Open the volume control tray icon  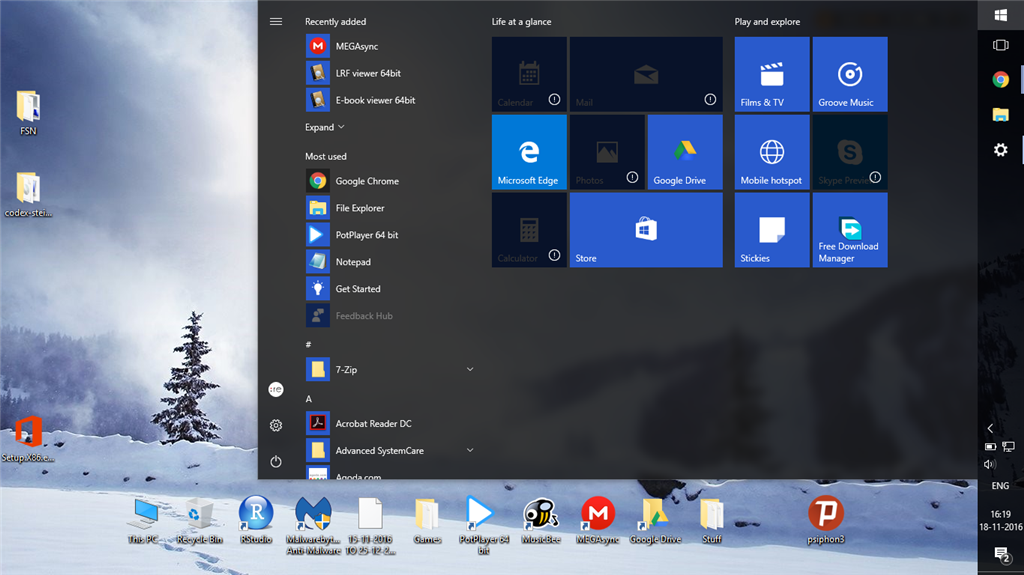(990, 465)
